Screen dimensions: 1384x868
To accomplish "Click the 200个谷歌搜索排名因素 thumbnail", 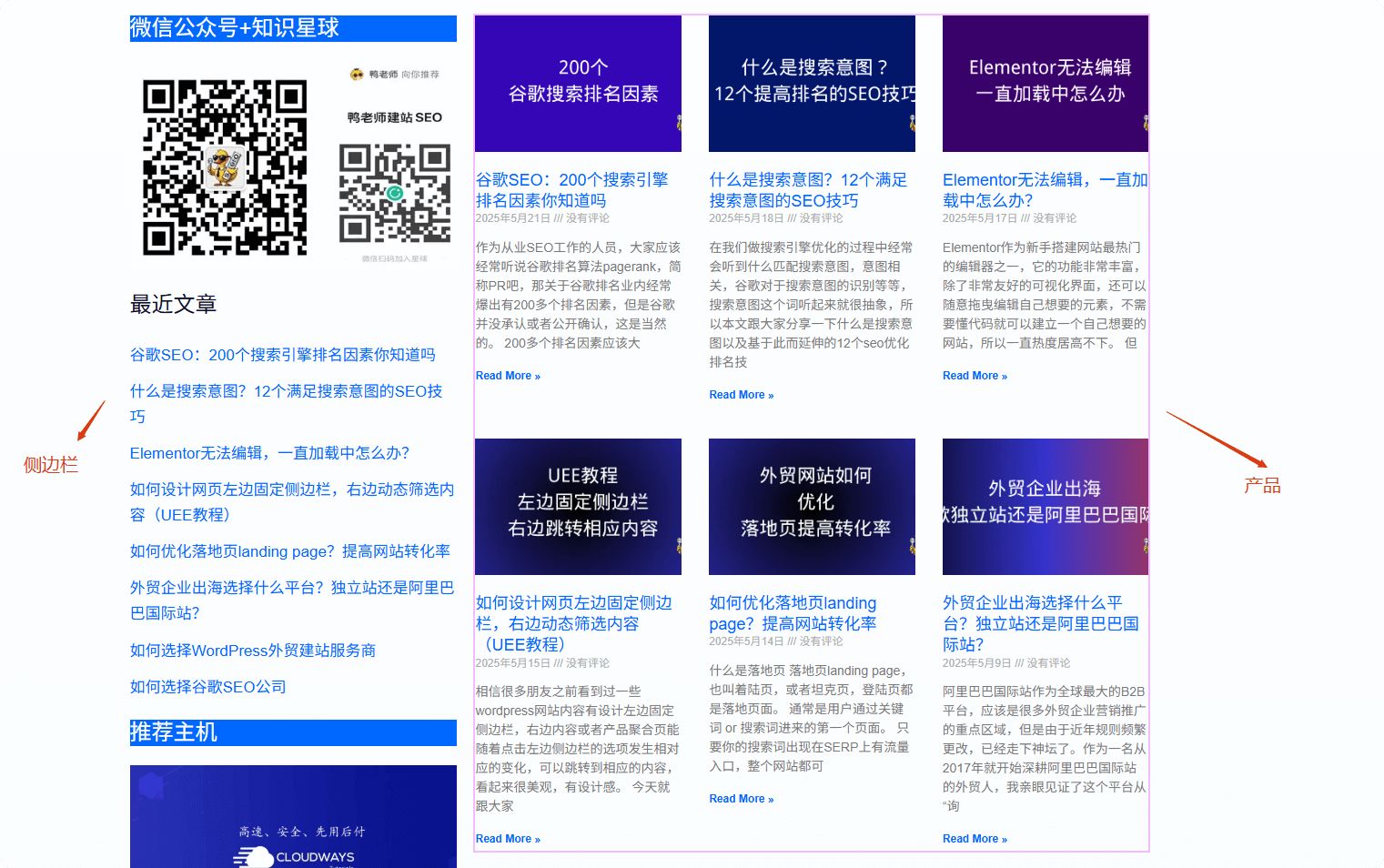I will [577, 82].
